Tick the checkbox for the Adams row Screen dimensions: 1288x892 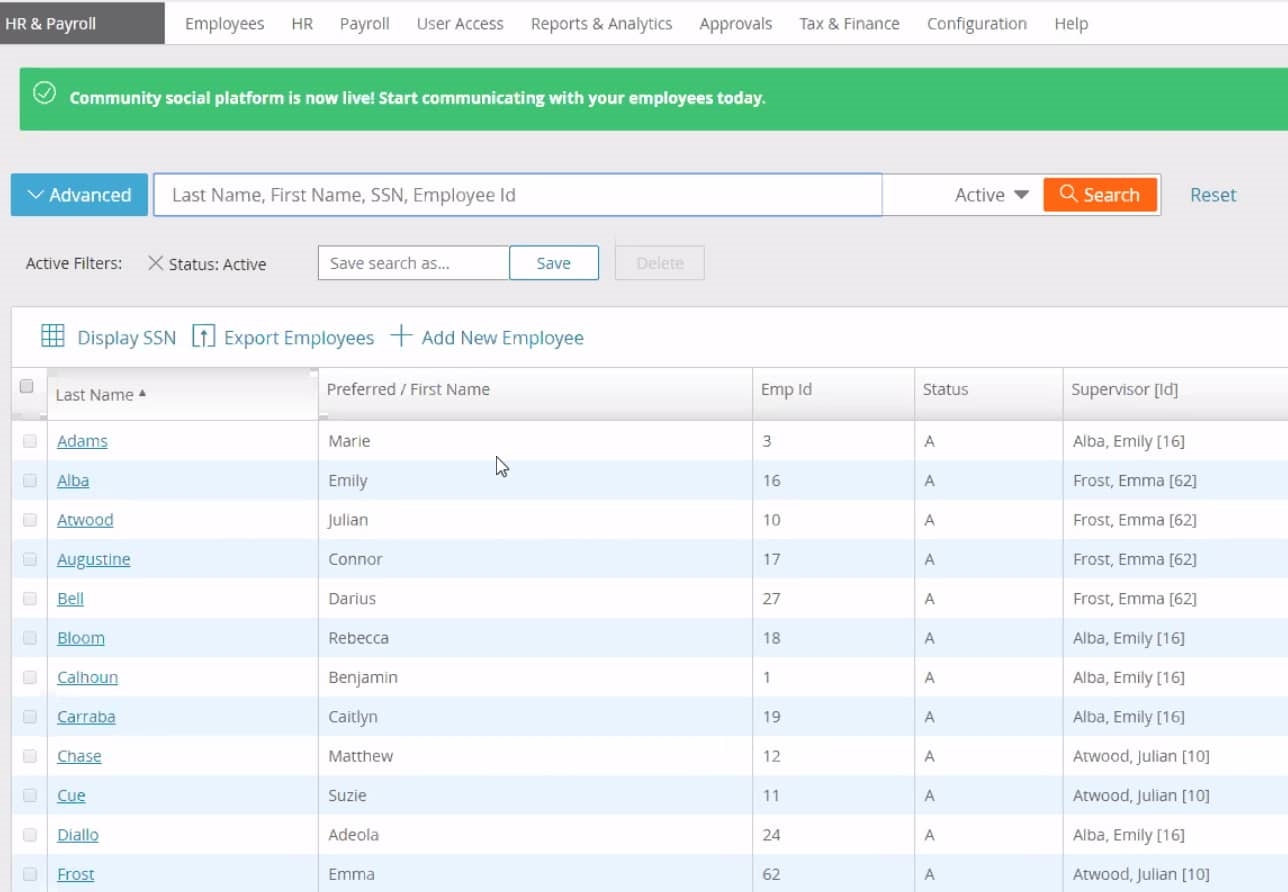pos(29,441)
